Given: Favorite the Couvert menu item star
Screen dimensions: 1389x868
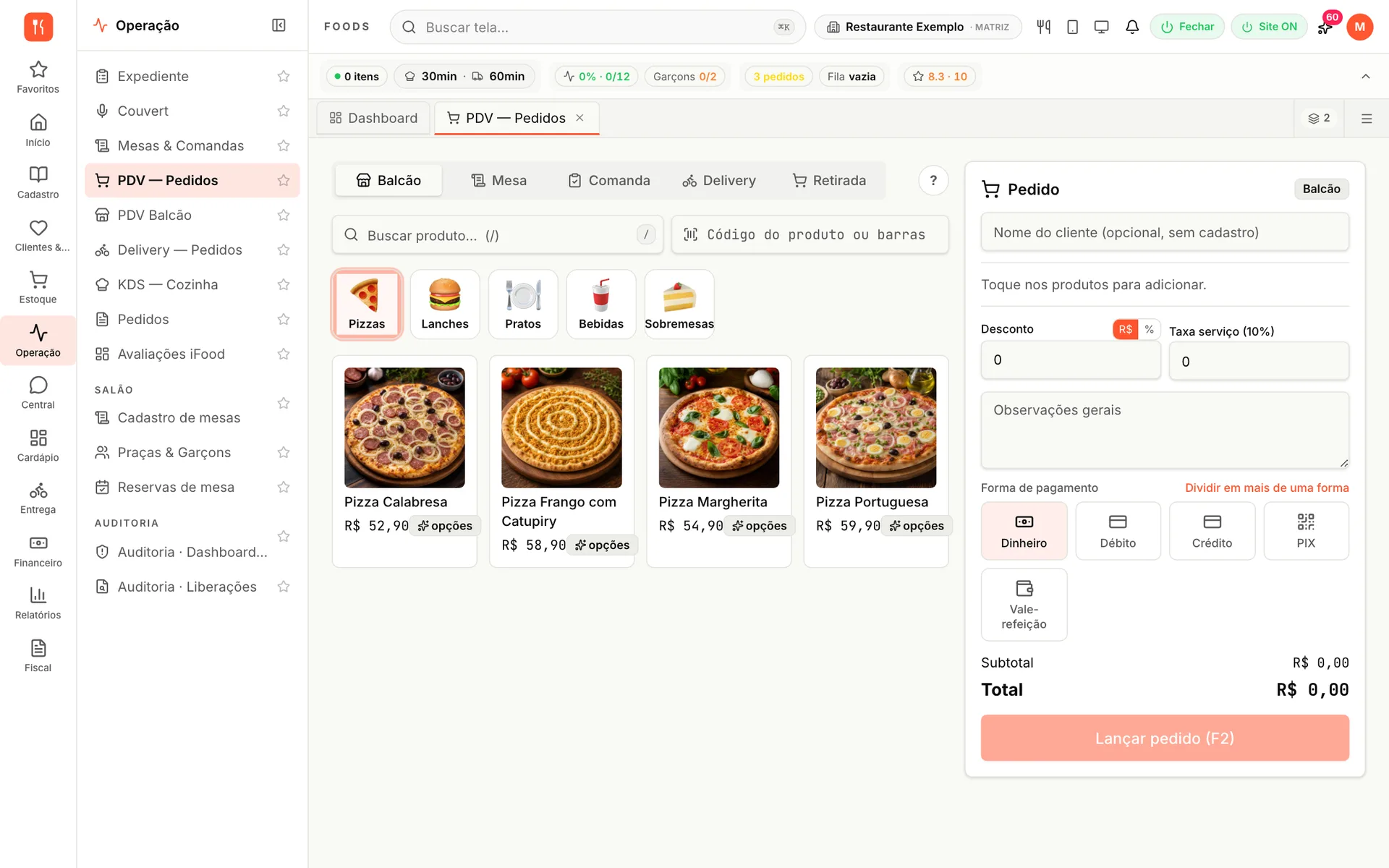Looking at the screenshot, I should click(284, 111).
